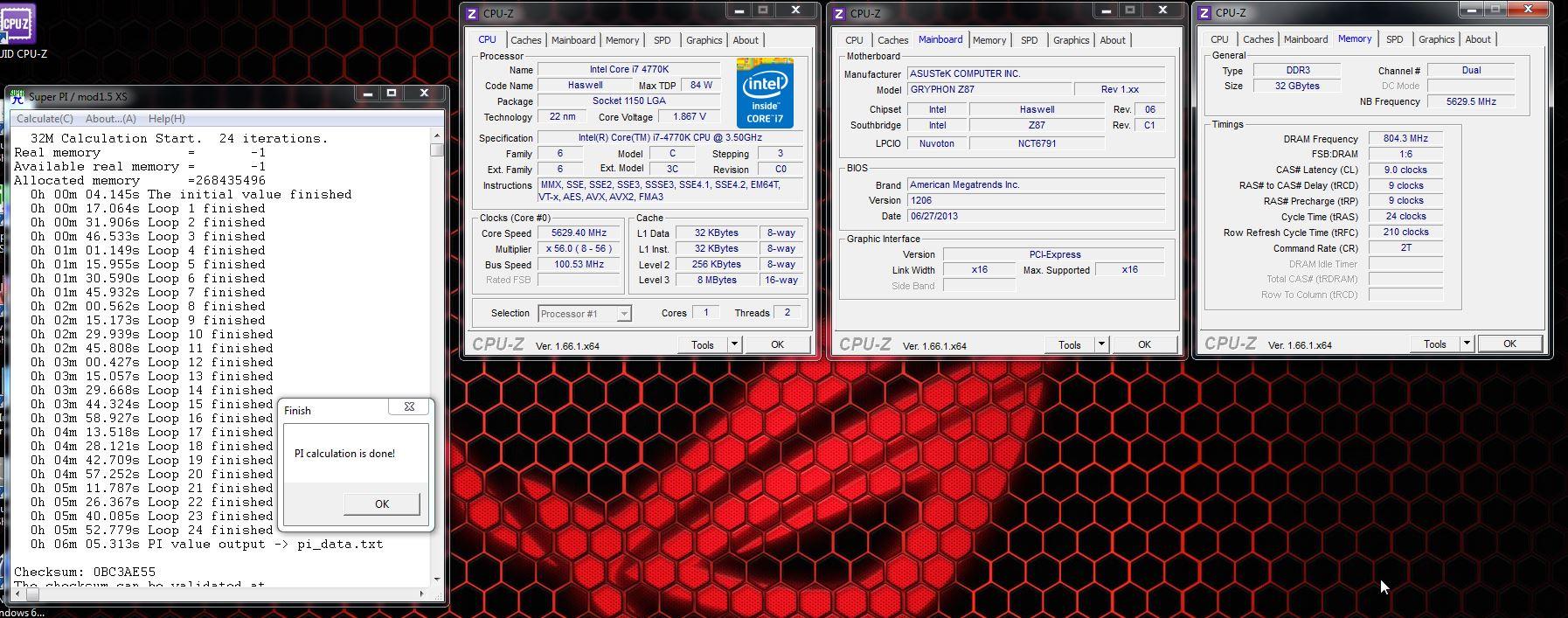The width and height of the screenshot is (1568, 618).
Task: Select CPU tab in Memory window
Action: (x=1219, y=39)
